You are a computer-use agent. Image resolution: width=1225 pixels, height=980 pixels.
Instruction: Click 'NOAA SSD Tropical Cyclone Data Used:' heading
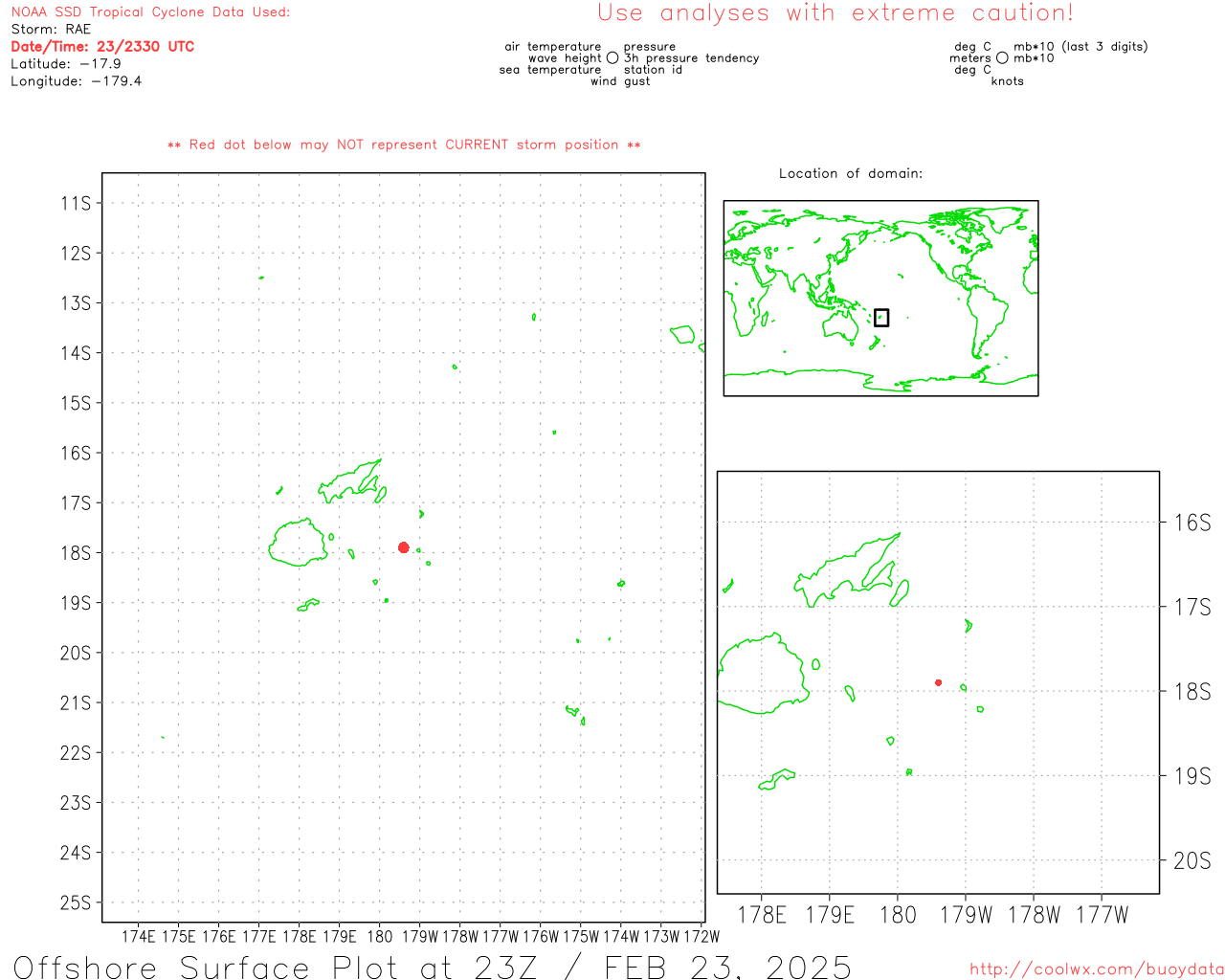[150, 12]
